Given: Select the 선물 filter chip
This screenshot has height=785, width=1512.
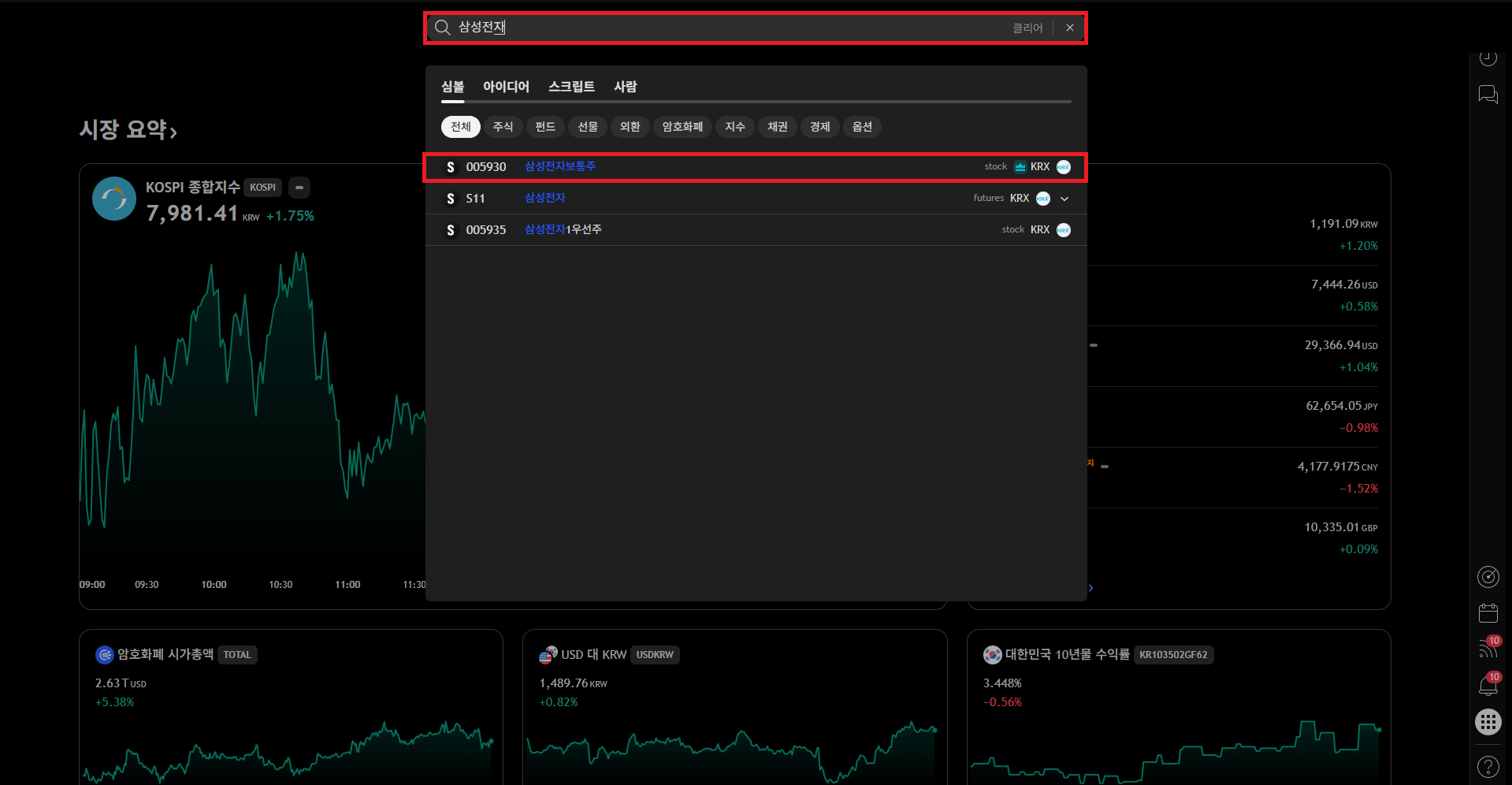Looking at the screenshot, I should [x=588, y=127].
